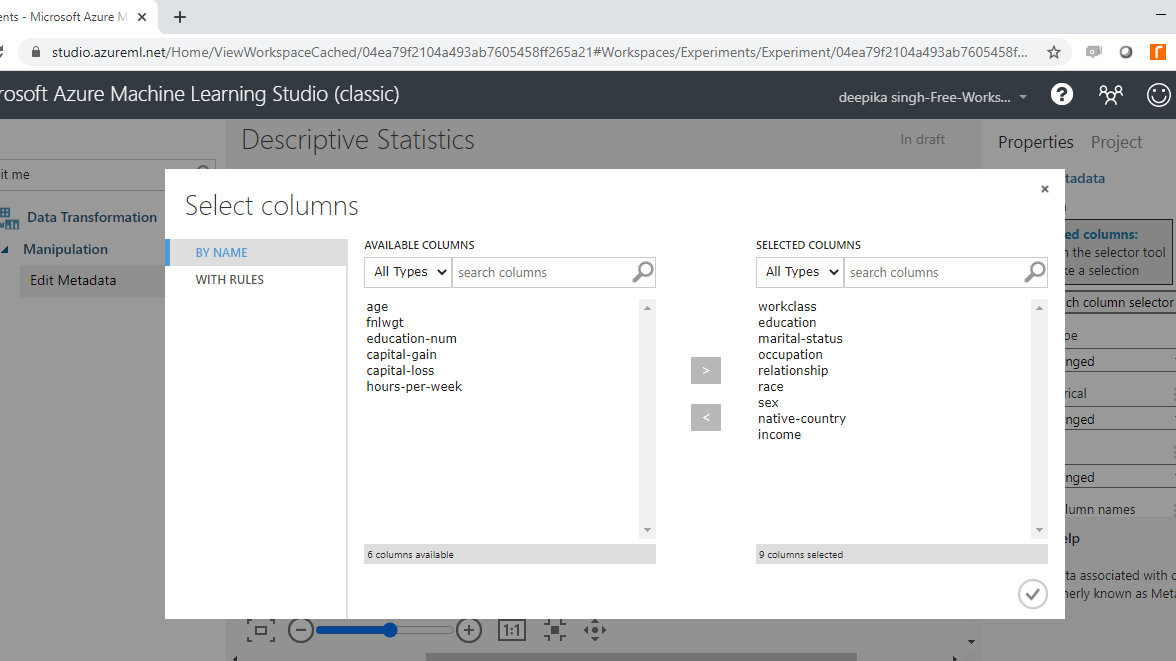Type in the available columns search field

(540, 272)
